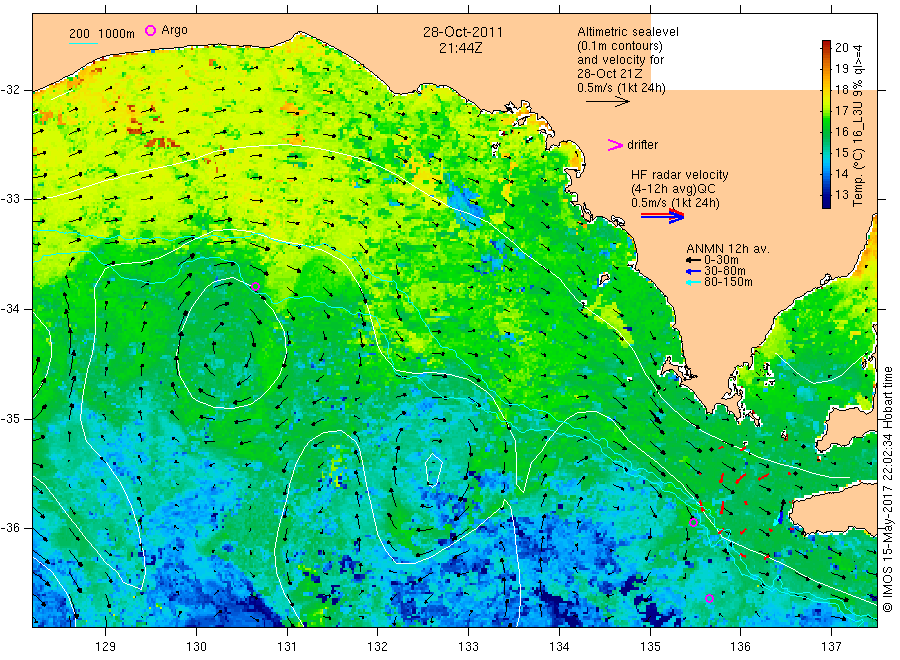Click the 'HF radar velocity' legend text
The width and height of the screenshot is (900, 660).
pos(680,175)
